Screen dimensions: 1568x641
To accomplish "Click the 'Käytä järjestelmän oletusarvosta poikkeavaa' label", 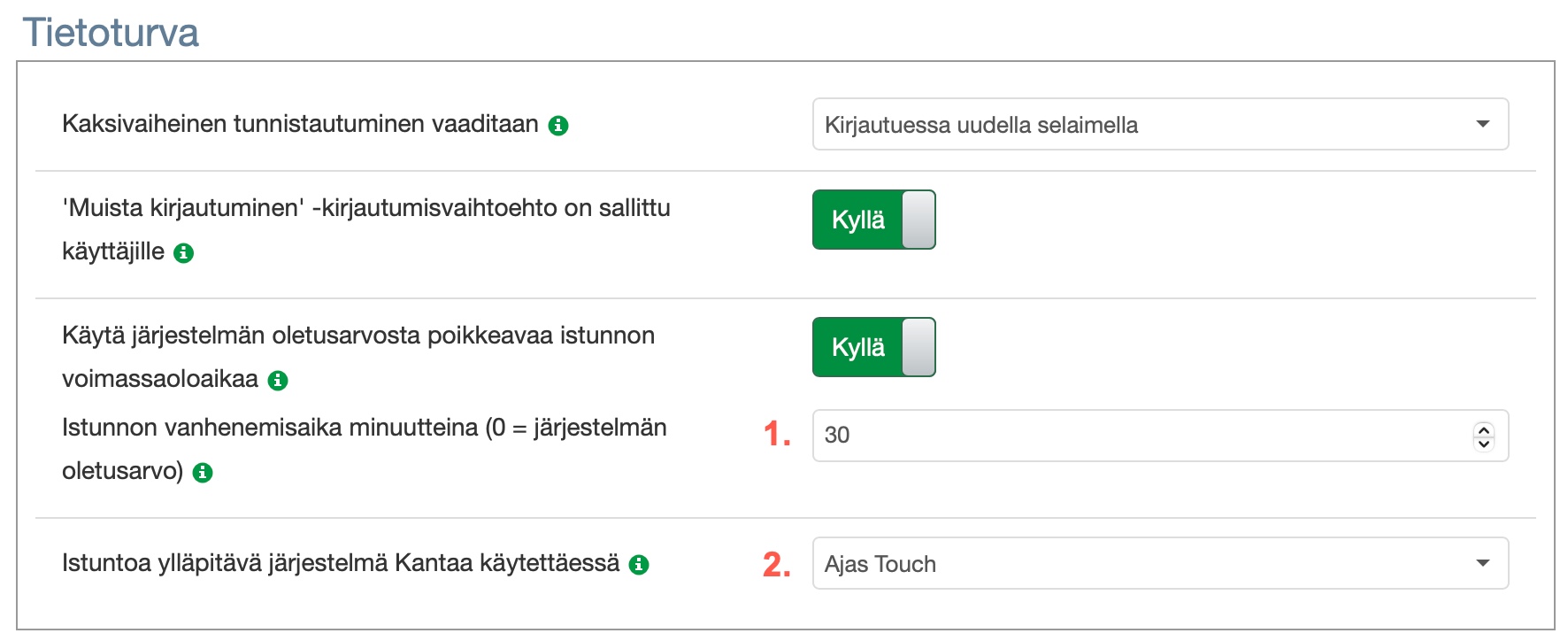I will coord(357,336).
